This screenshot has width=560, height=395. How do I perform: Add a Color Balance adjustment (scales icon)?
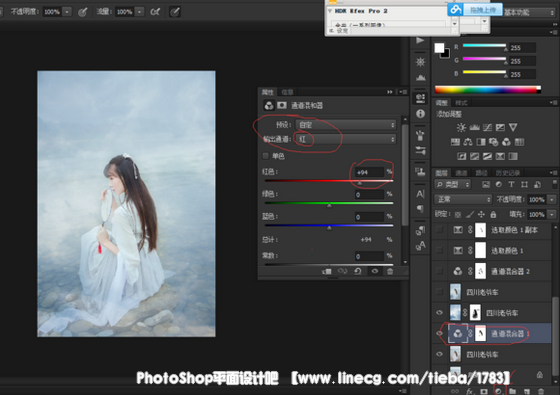468,142
